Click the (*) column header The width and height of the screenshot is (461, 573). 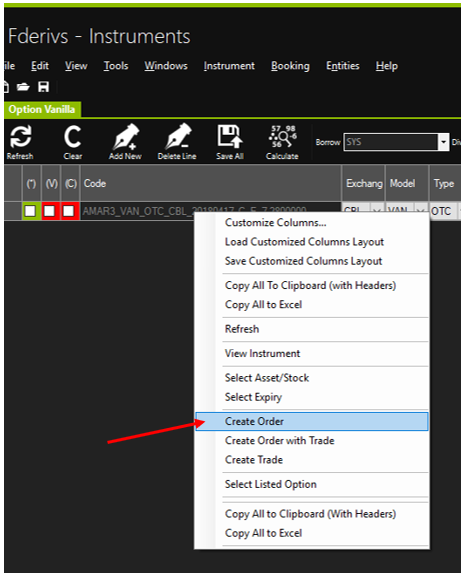tap(31, 183)
